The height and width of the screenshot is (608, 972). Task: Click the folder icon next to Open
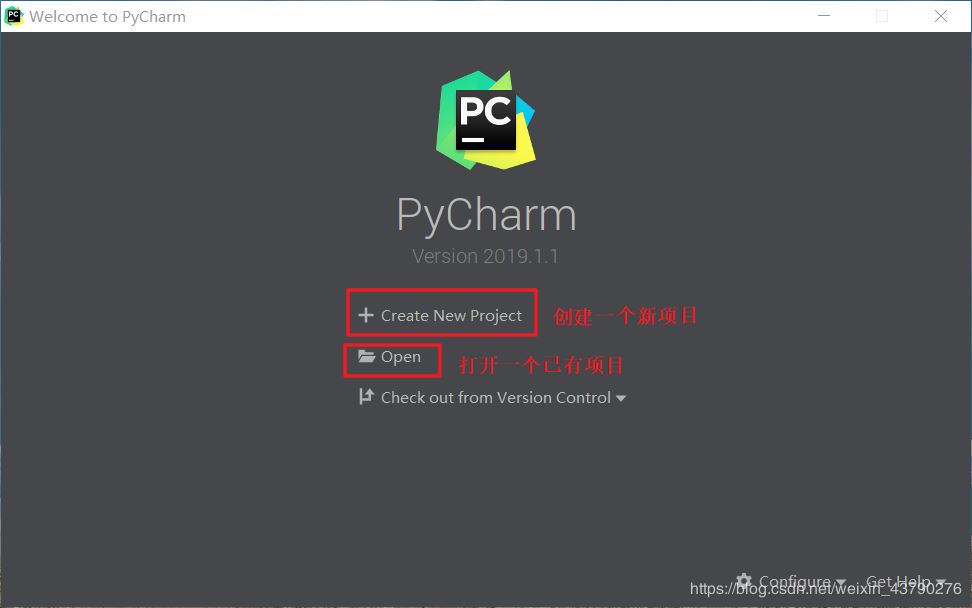point(366,356)
